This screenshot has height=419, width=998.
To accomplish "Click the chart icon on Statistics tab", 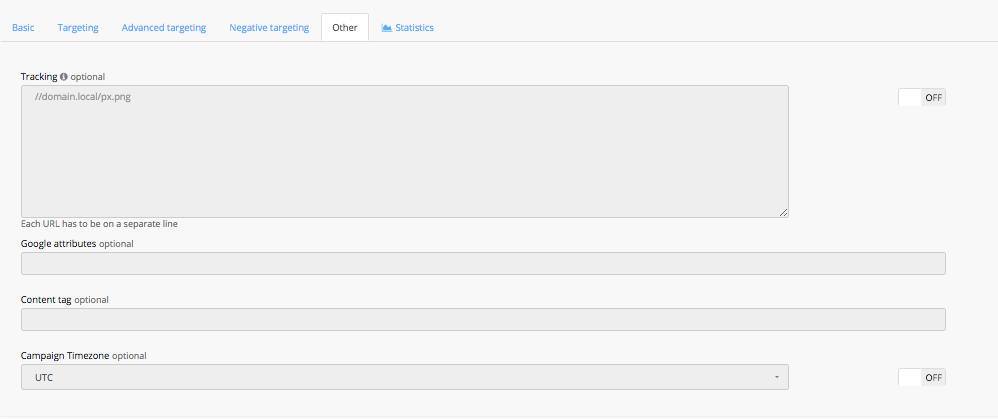I will pyautogui.click(x=386, y=28).
